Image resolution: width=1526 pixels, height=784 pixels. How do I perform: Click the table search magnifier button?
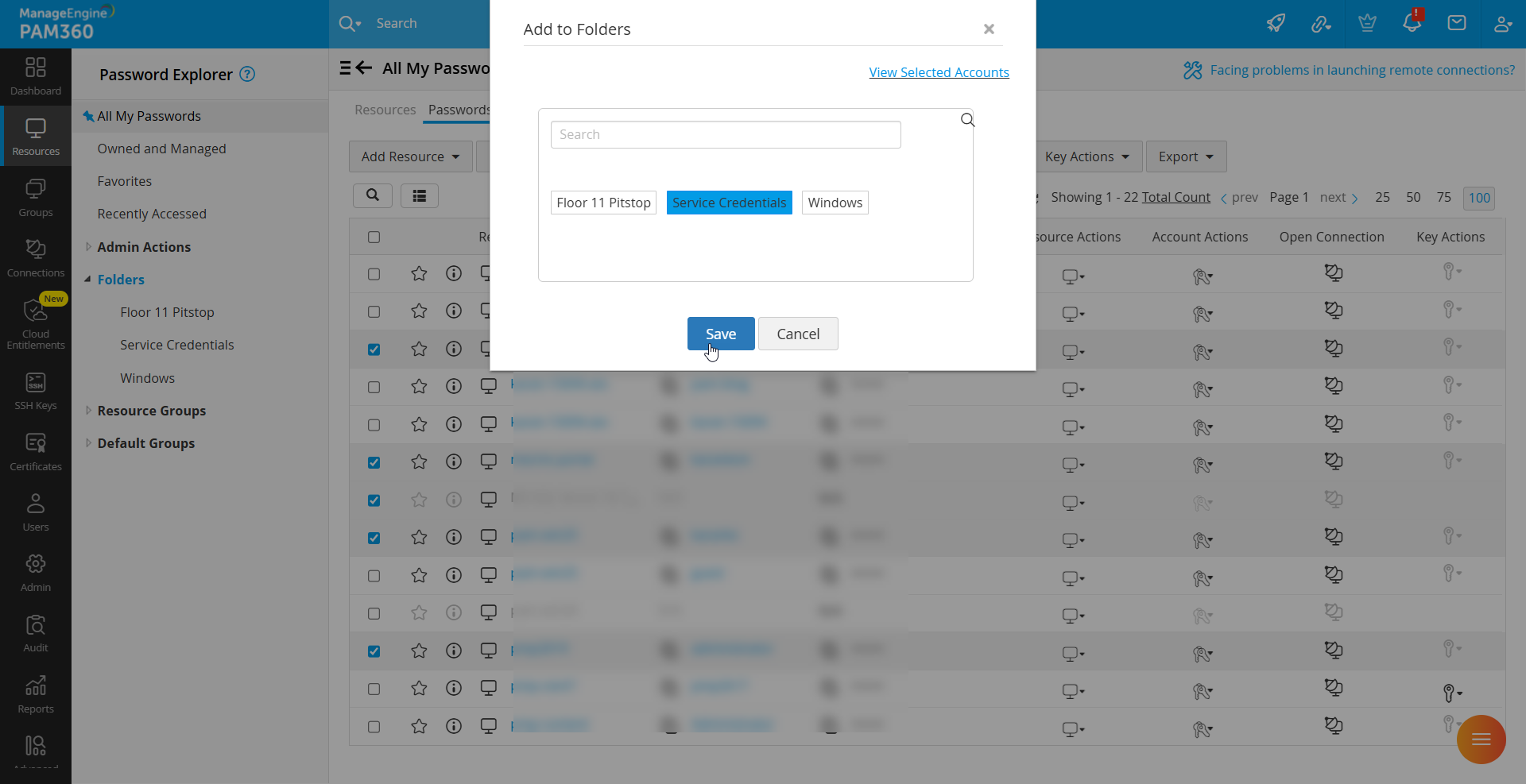tap(373, 195)
